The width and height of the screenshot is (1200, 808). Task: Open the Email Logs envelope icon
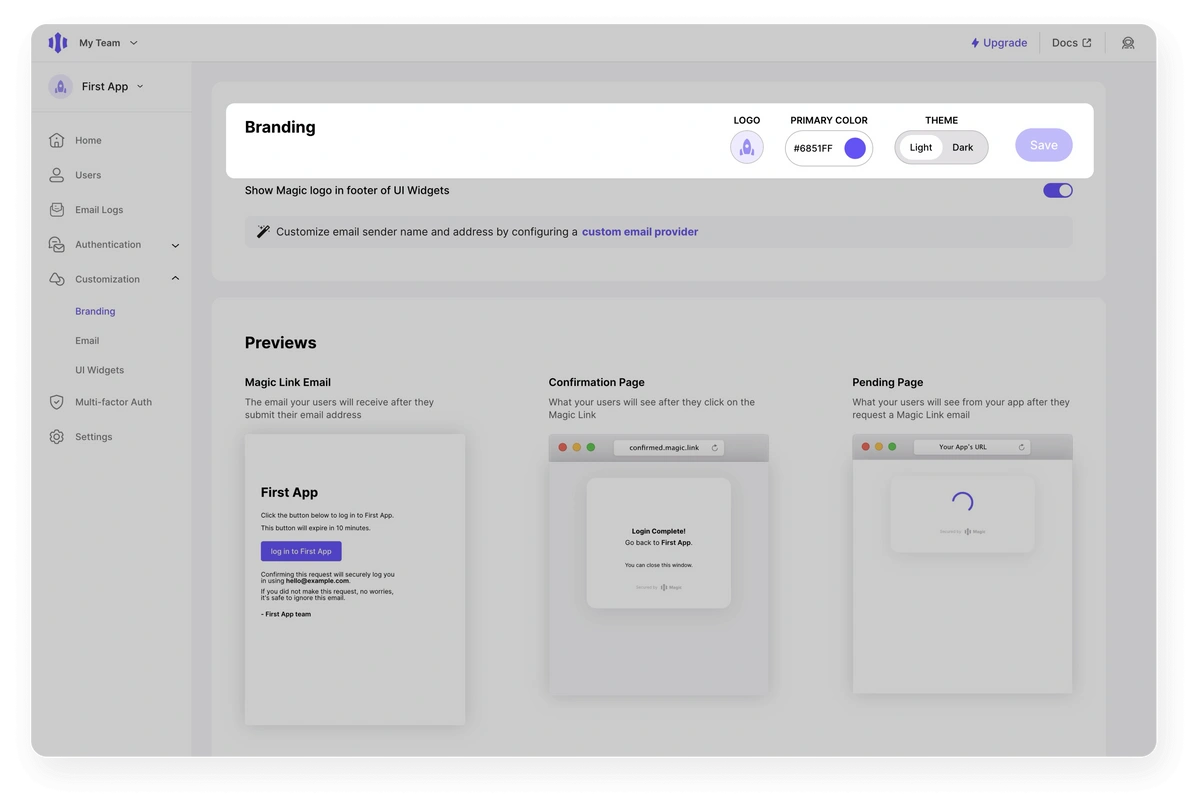point(57,210)
